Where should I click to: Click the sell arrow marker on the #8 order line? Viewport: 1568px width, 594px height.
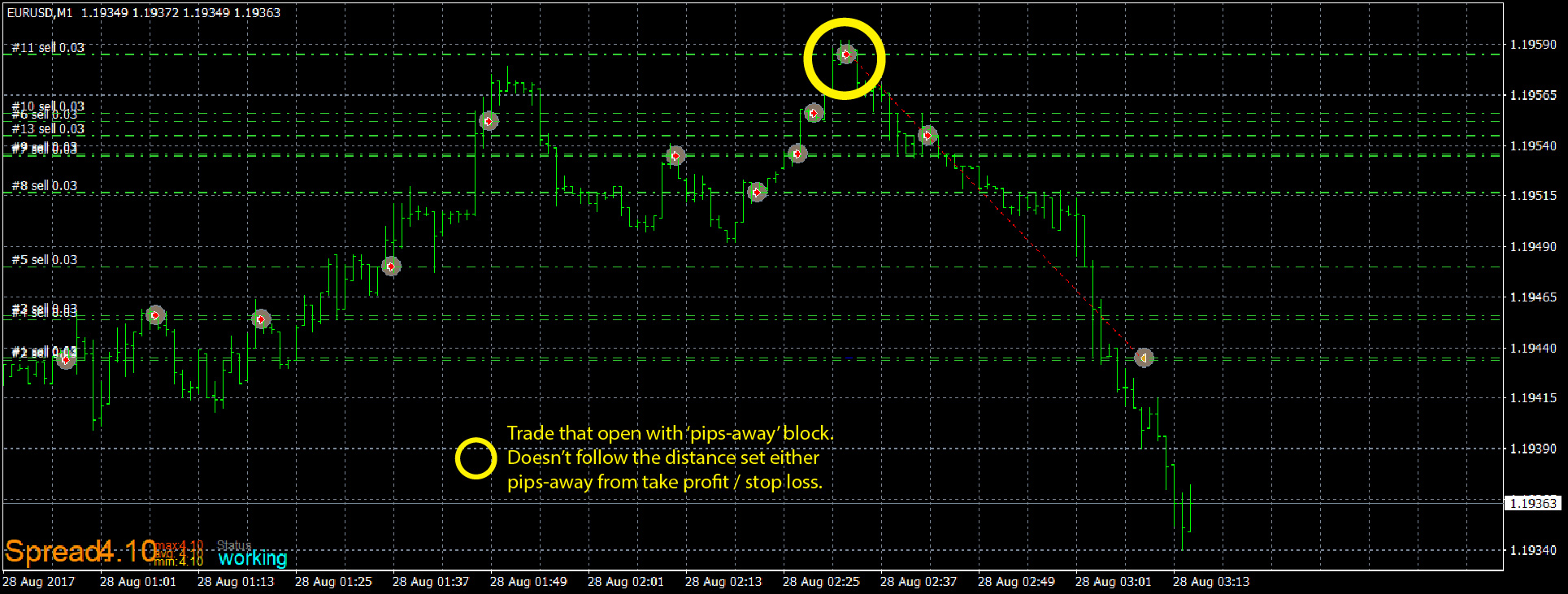pyautogui.click(x=757, y=193)
